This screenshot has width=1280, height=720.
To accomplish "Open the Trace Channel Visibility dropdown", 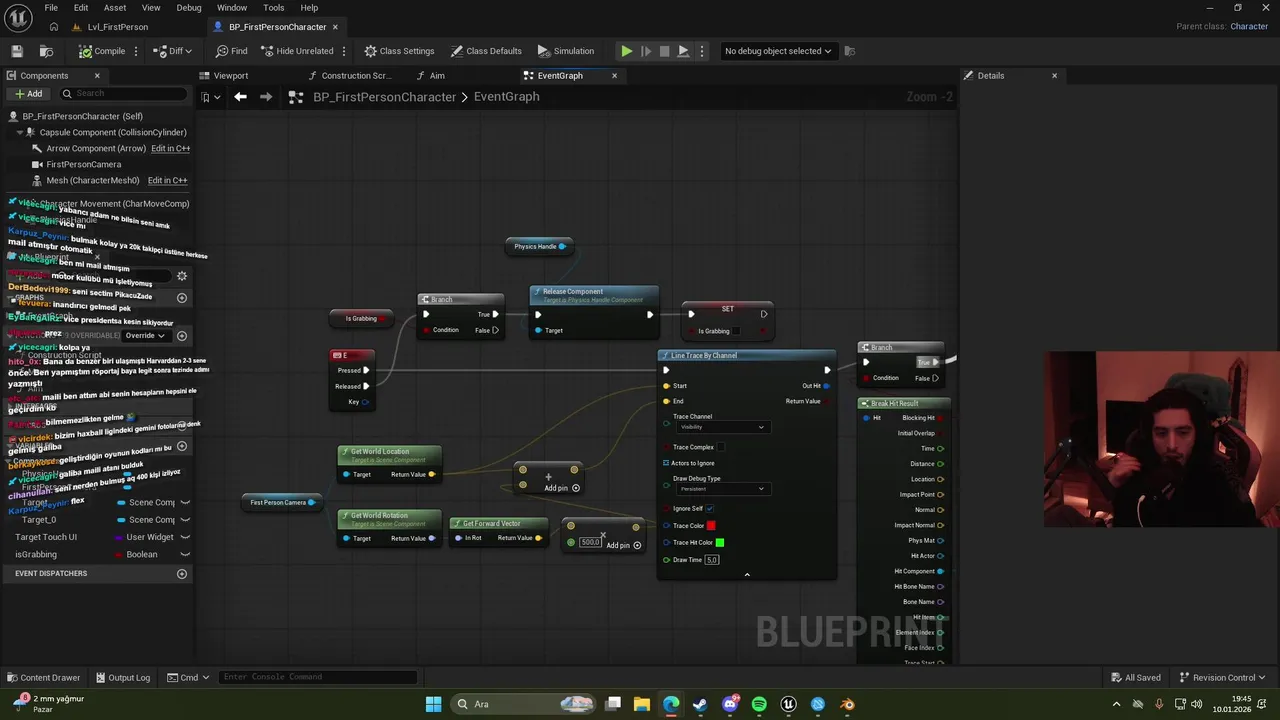I will point(721,427).
